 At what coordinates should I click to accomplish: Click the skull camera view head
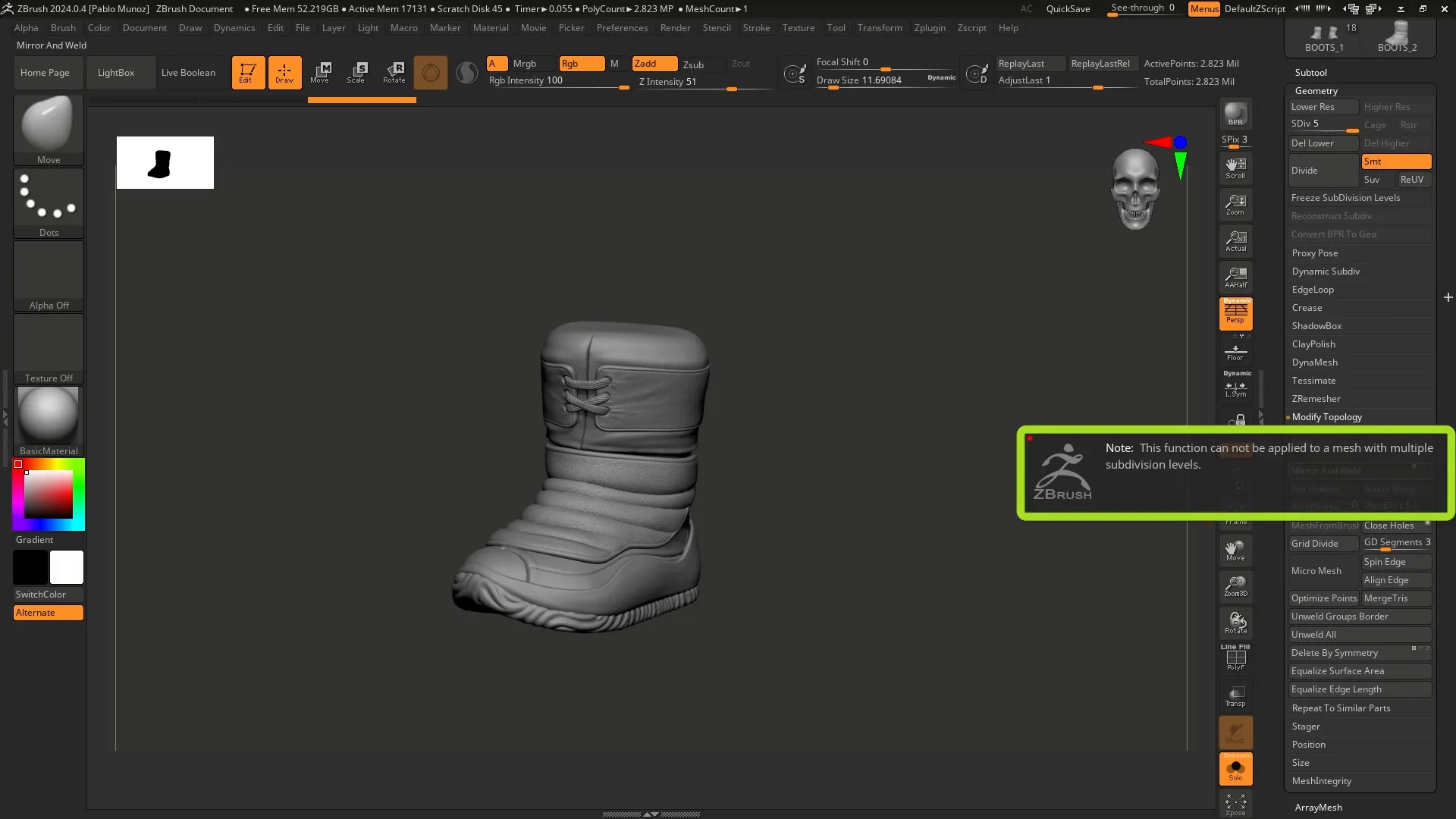(x=1135, y=189)
